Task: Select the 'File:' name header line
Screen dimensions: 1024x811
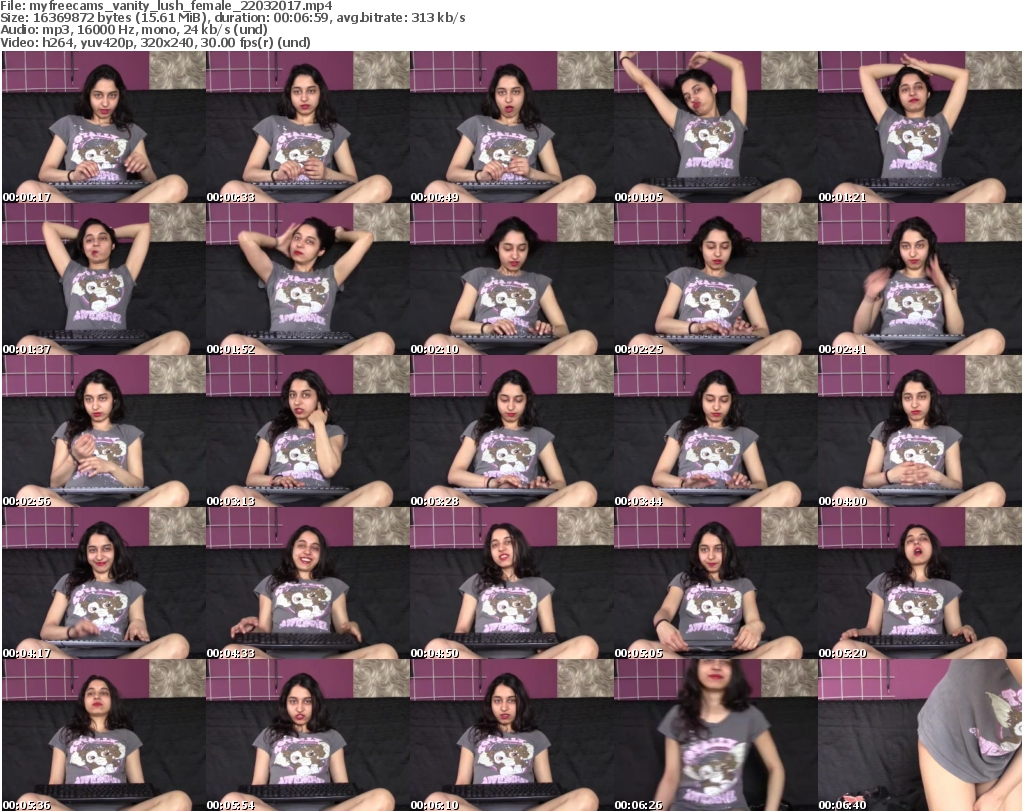Action: coord(166,6)
